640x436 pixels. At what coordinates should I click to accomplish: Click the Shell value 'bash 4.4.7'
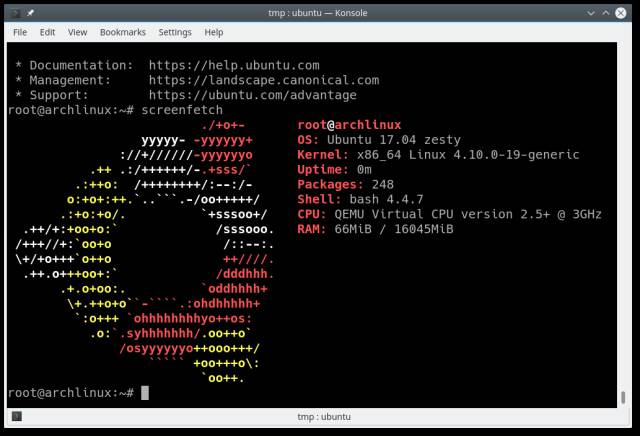(x=386, y=200)
